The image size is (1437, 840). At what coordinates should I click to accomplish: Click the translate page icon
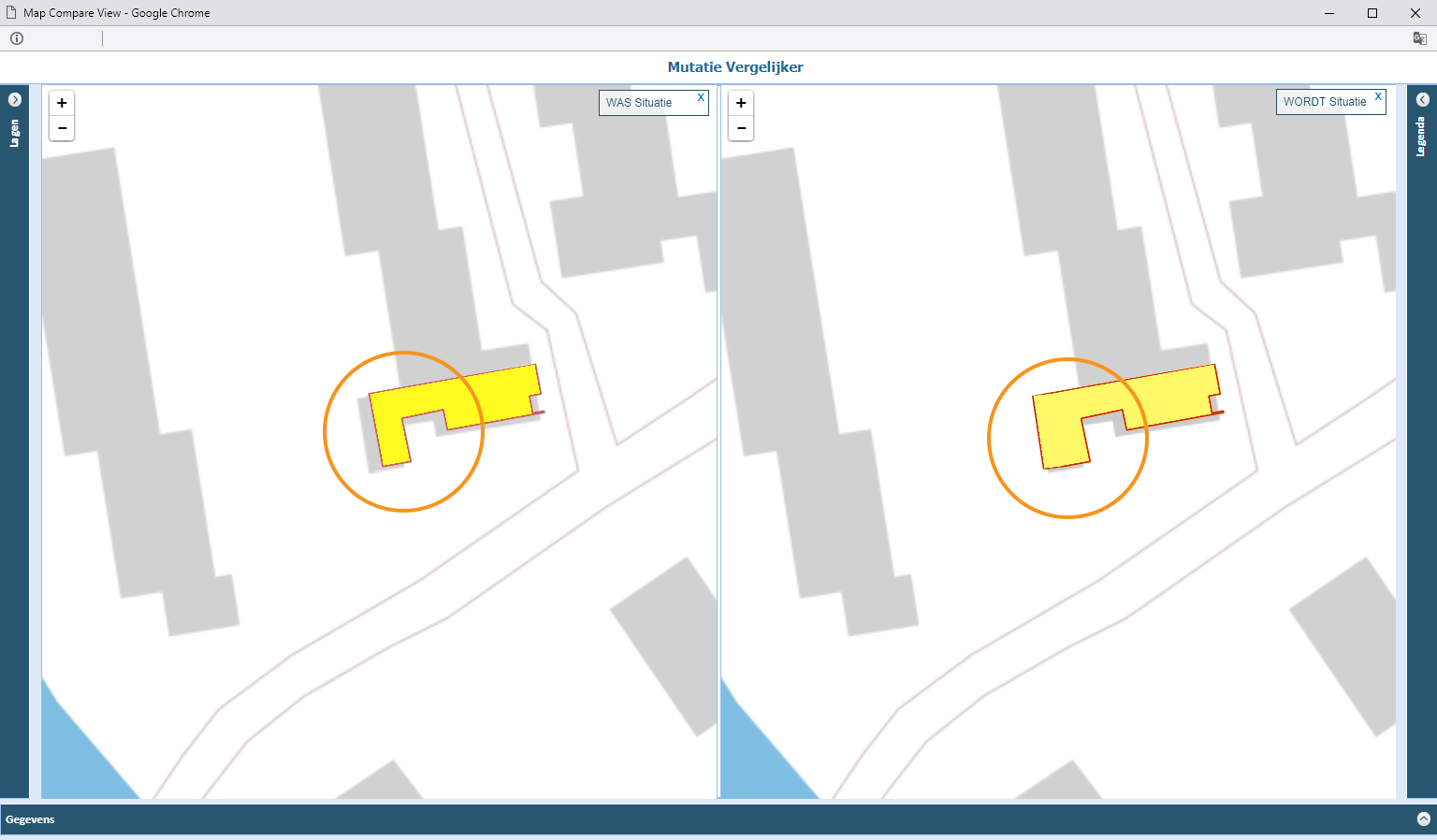(1419, 38)
